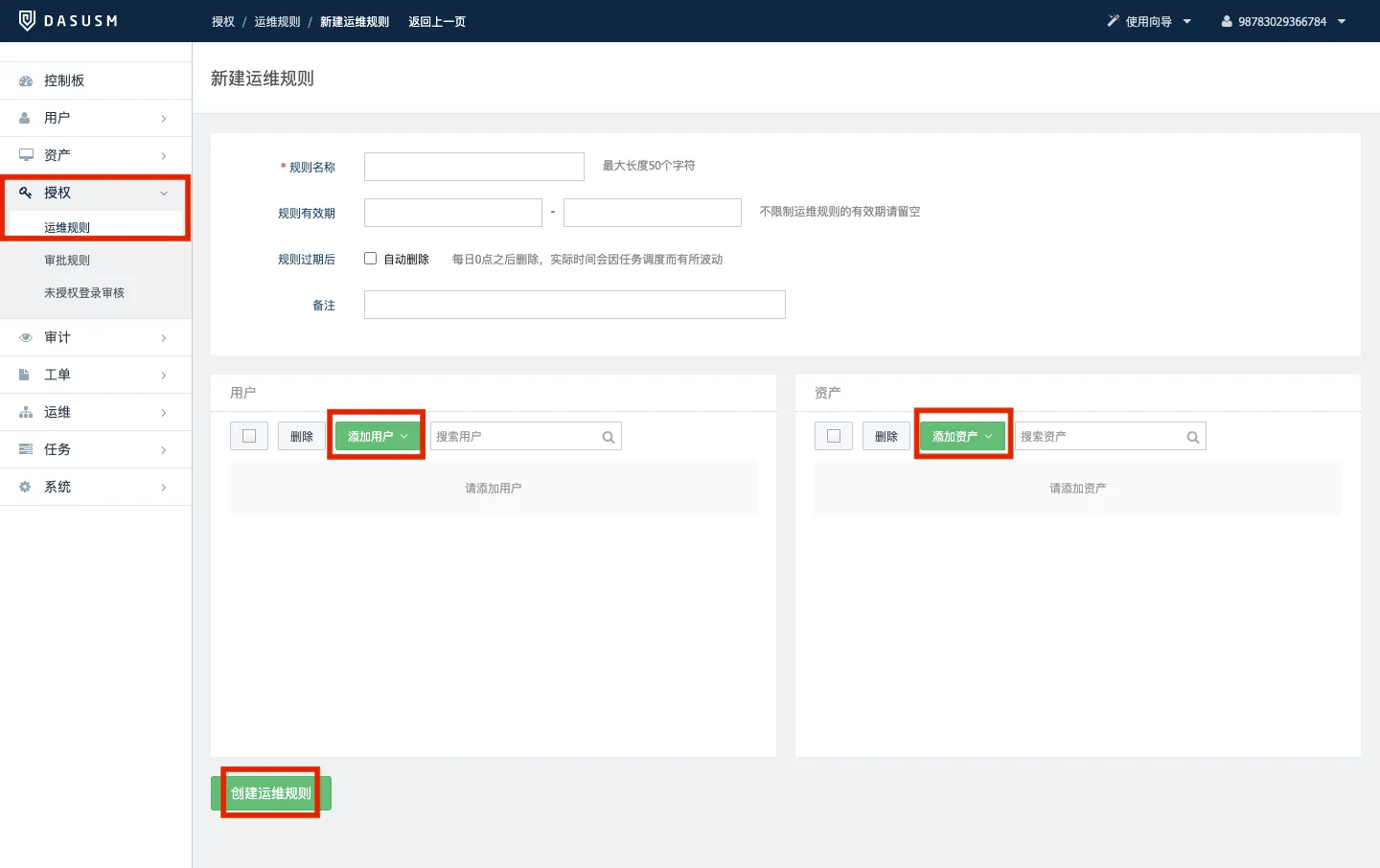Click the dashboard icon beside 控制板

[26, 80]
